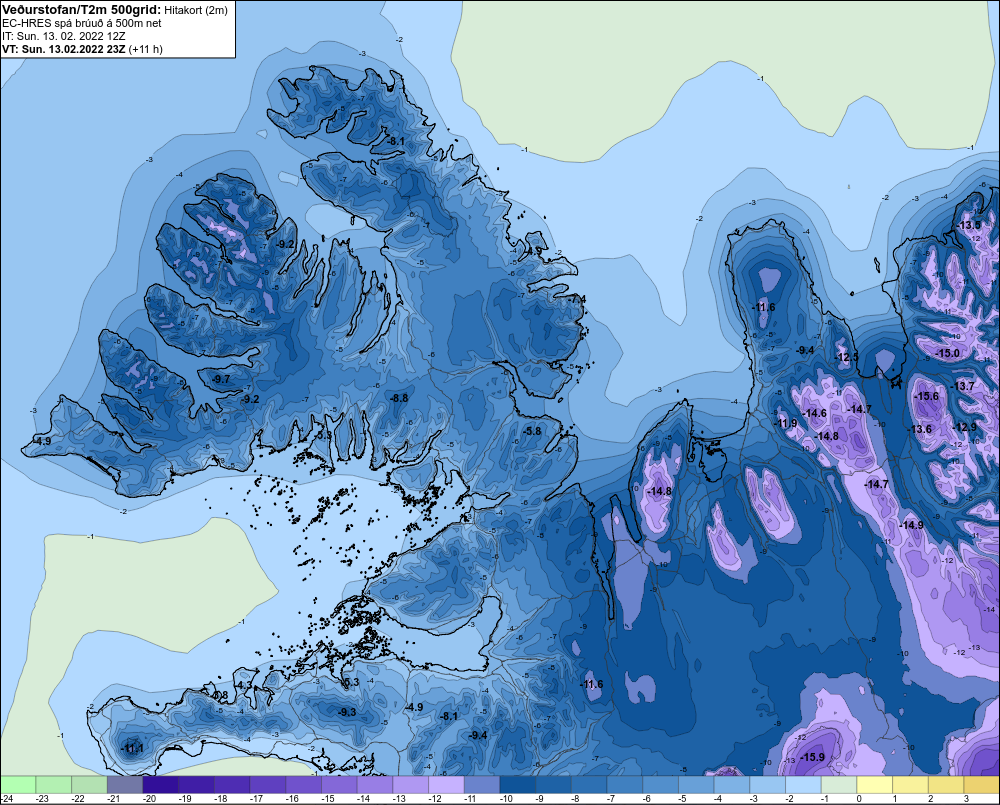
Task: Click the 'VT: Sun. 13.02.2022 23Z' valid time
Action: point(64,49)
